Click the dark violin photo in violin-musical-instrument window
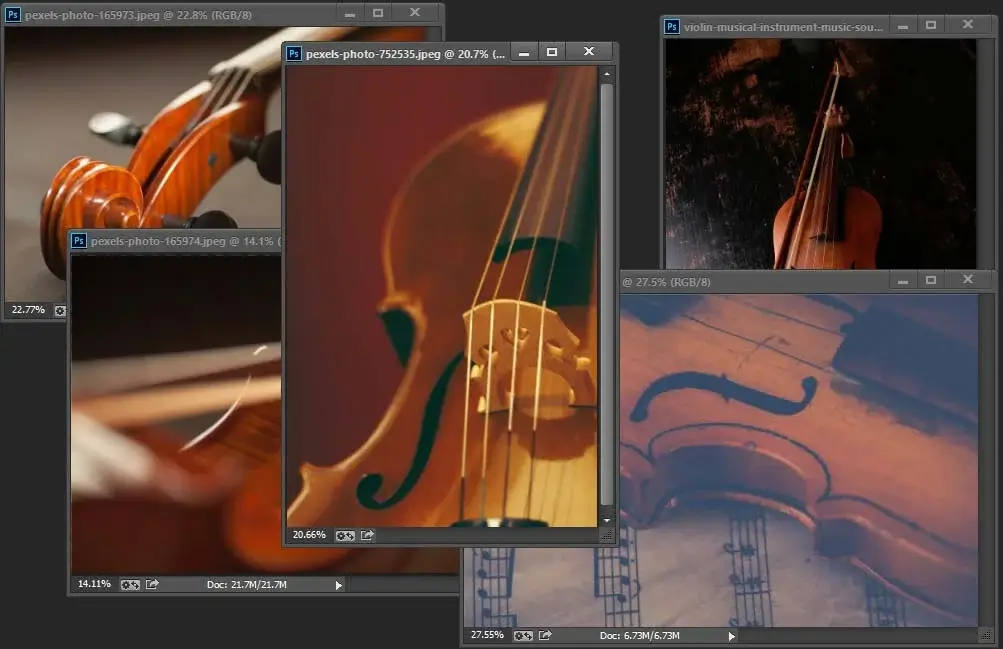Viewport: 1003px width, 649px height. click(x=821, y=153)
